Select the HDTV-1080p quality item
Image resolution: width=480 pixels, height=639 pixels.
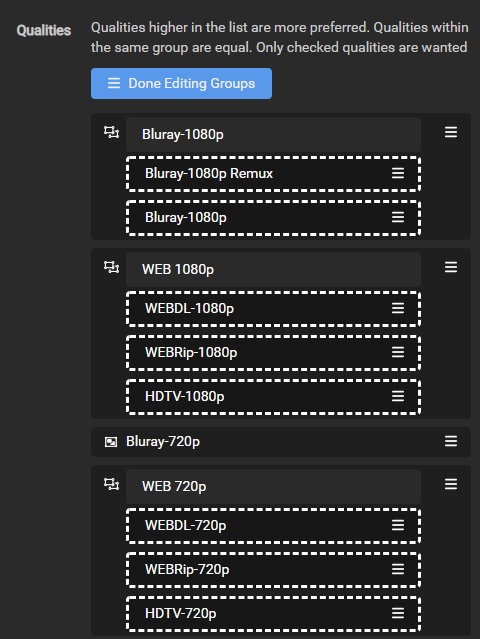pyautogui.click(x=273, y=397)
